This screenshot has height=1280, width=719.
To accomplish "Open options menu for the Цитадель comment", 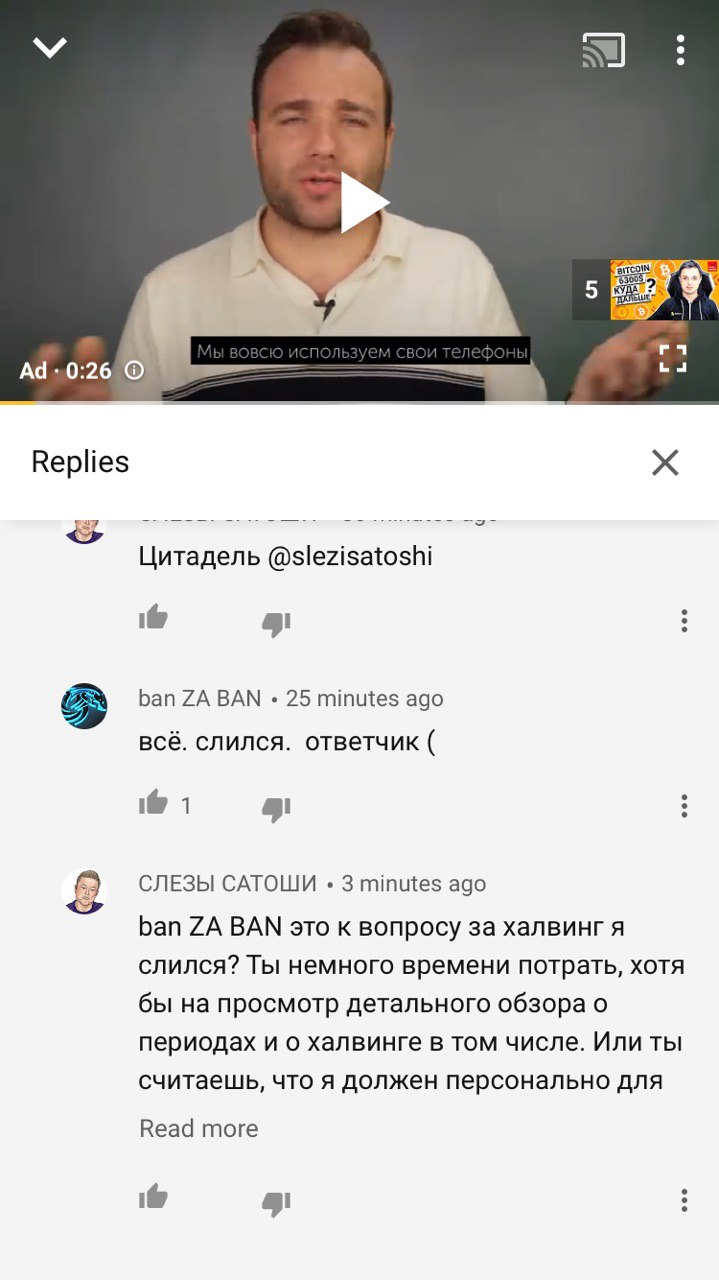I will (x=684, y=621).
